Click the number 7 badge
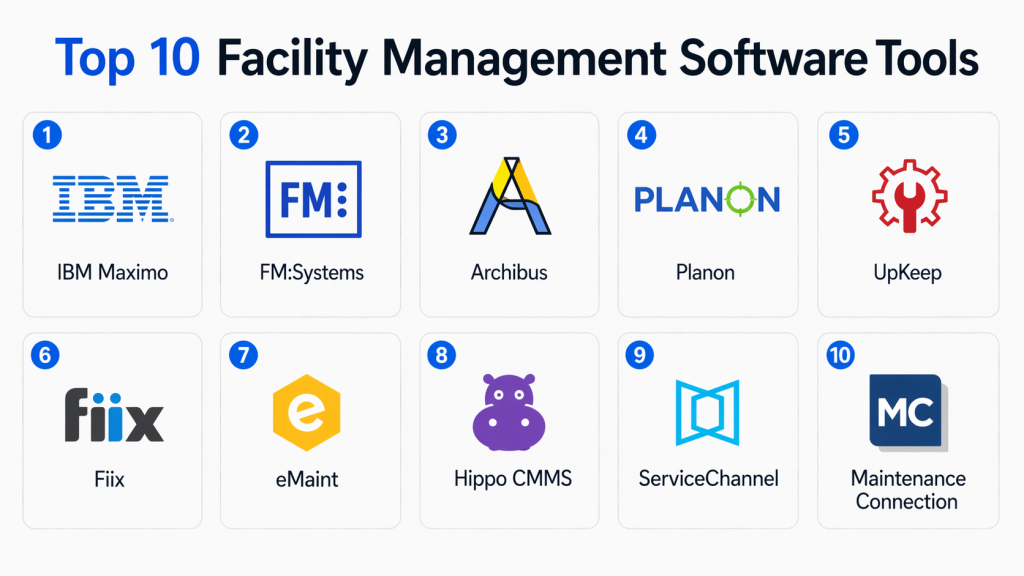This screenshot has width=1024, height=576. coord(245,354)
